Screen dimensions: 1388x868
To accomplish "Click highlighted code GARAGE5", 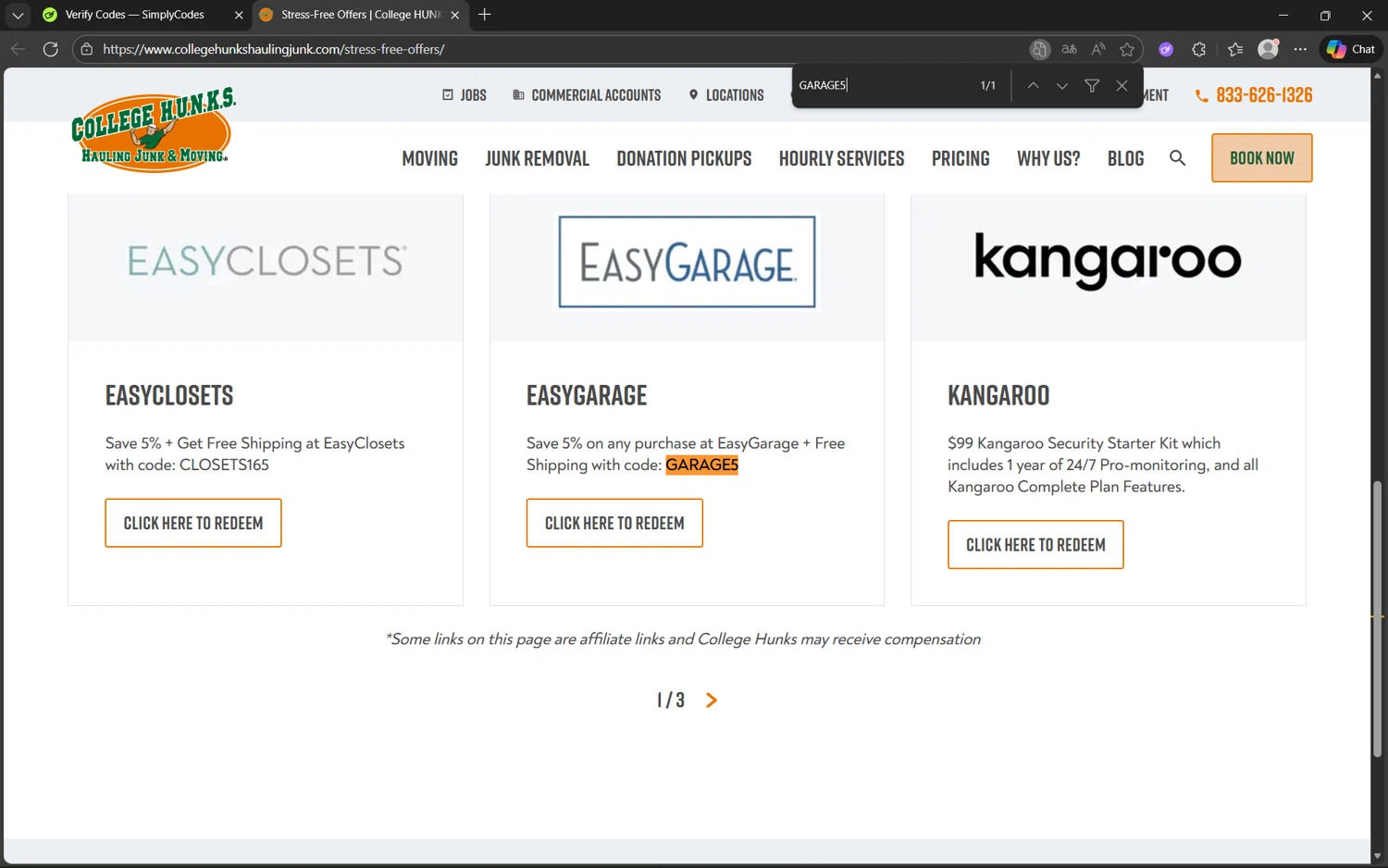I will 702,465.
